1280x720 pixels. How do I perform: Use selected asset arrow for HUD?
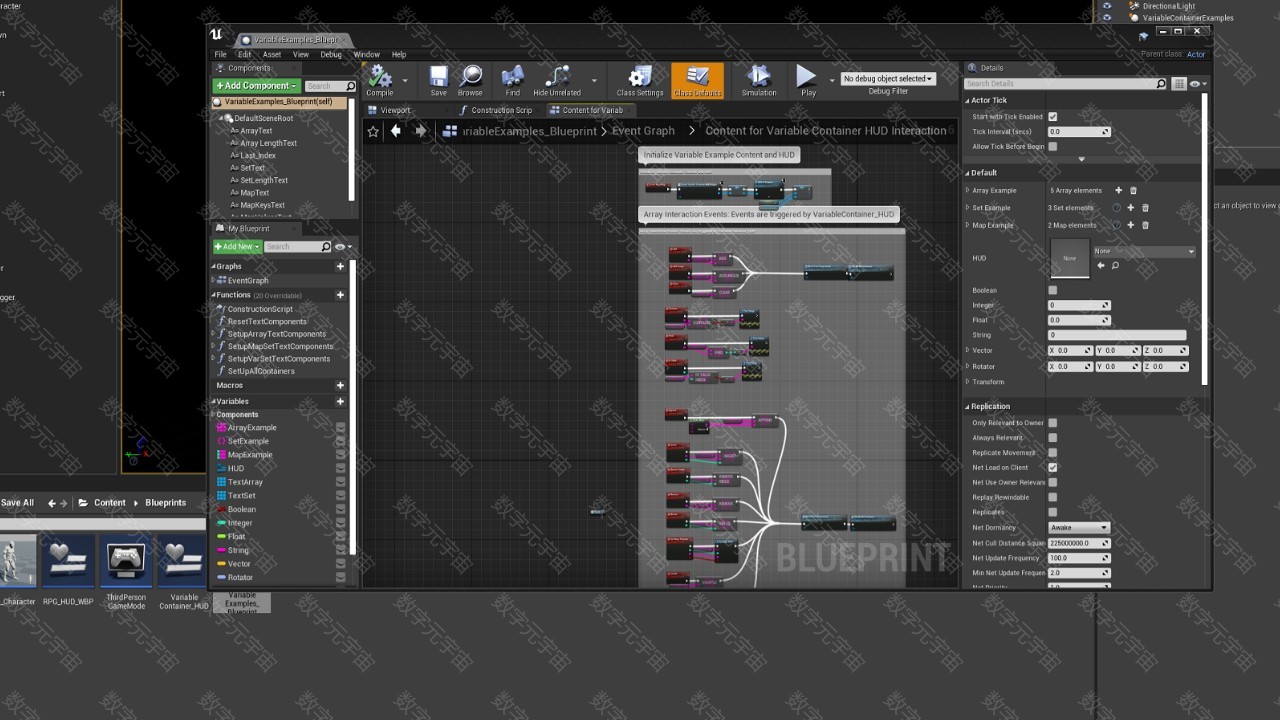tap(1101, 265)
